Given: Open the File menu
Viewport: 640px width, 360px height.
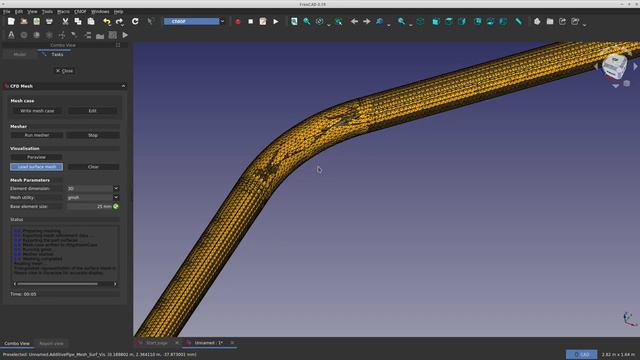Looking at the screenshot, I should click(x=7, y=11).
